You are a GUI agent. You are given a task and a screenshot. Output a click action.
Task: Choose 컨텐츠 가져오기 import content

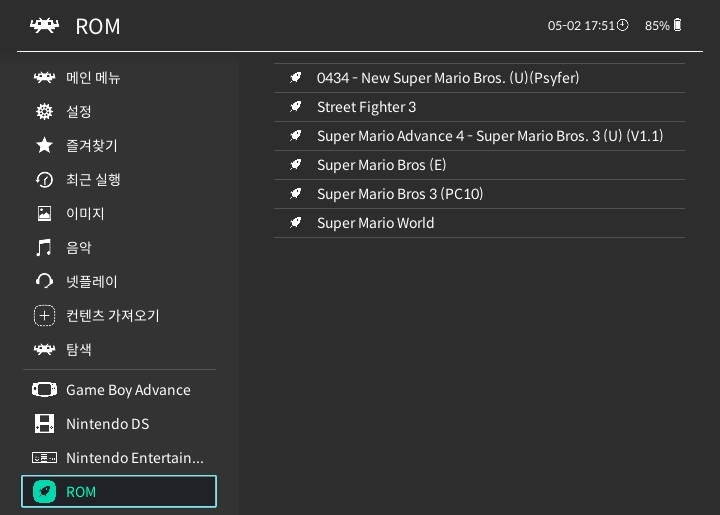119,315
